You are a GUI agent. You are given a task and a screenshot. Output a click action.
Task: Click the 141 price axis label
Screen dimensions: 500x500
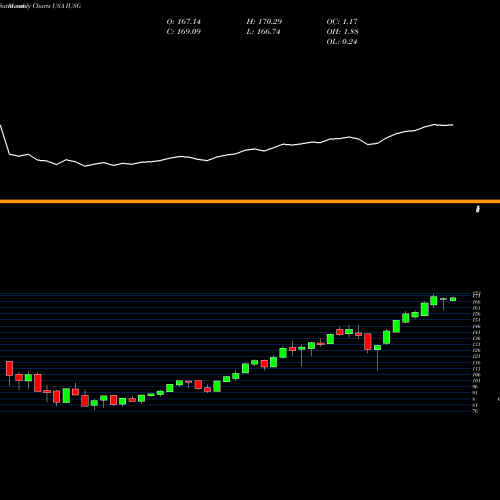(477, 332)
